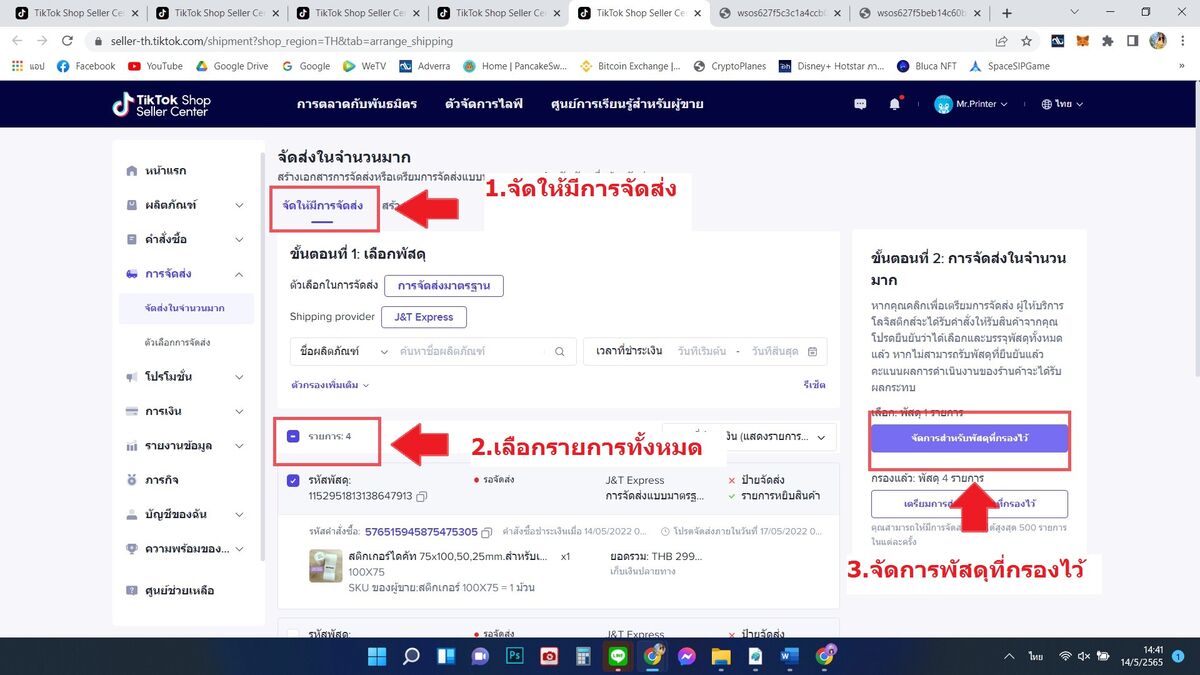Expand ตัวกรองเพิ่มเติม additional filters
The height and width of the screenshot is (675, 1200).
(x=330, y=385)
